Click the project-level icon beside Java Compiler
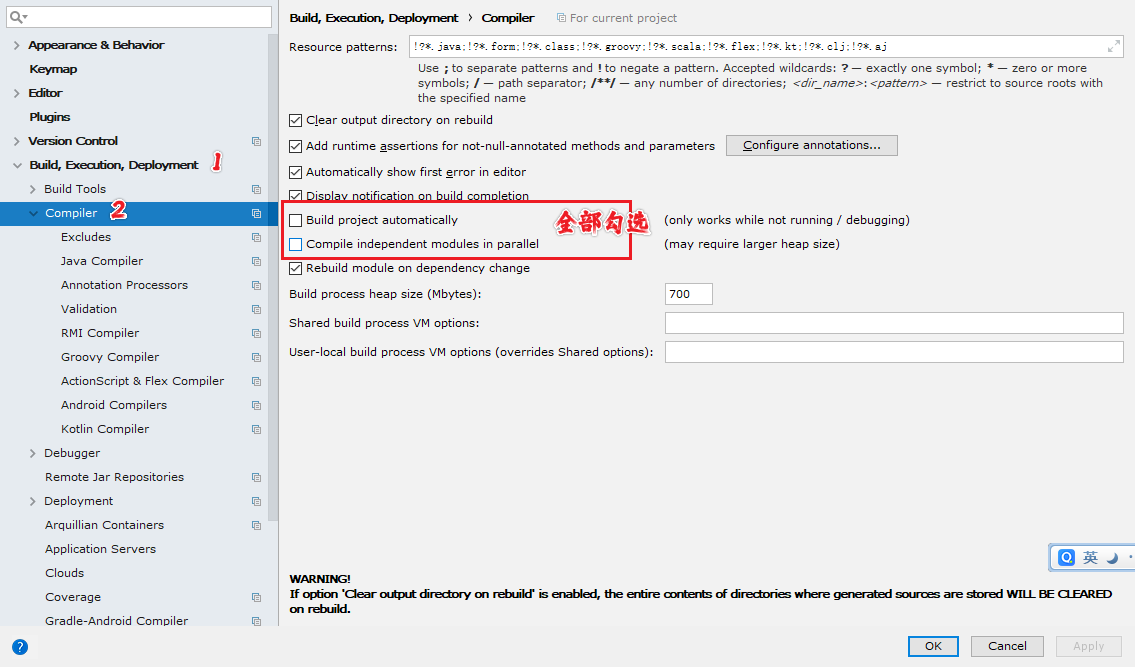Image resolution: width=1135 pixels, height=667 pixels. tap(256, 261)
